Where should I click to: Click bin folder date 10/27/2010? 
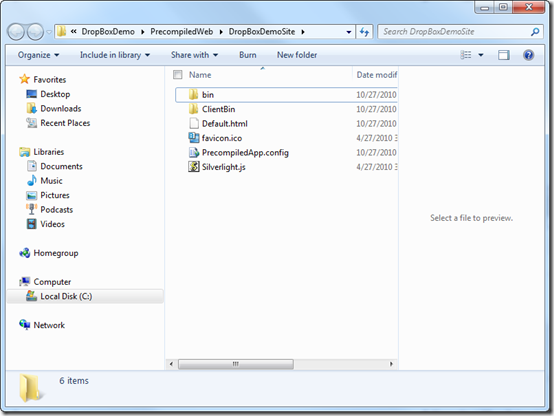tap(376, 95)
